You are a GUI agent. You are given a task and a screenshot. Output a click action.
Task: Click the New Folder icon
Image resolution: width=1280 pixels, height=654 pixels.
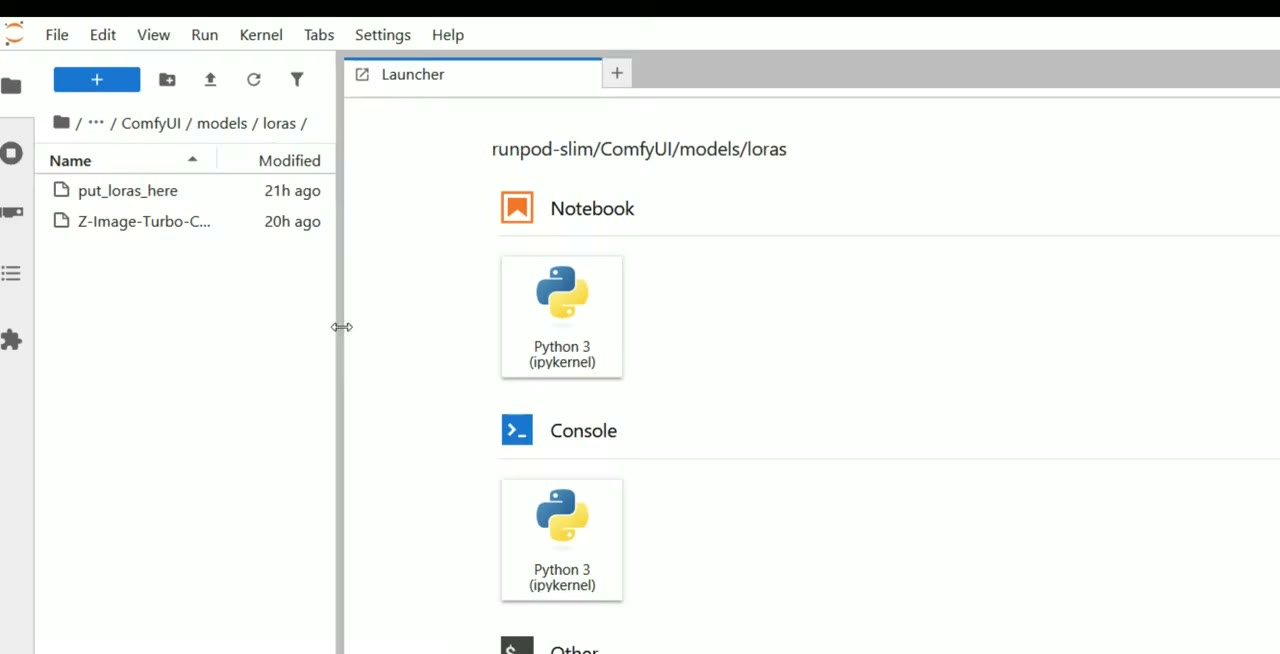pyautogui.click(x=167, y=80)
